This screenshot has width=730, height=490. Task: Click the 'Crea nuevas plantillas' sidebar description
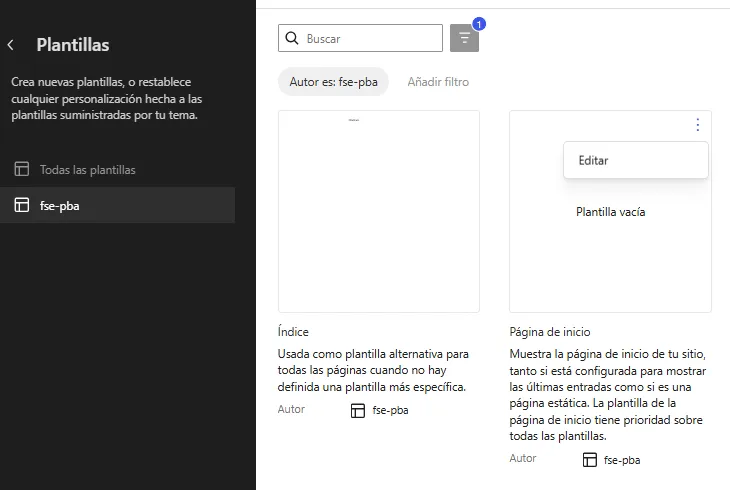(107, 98)
